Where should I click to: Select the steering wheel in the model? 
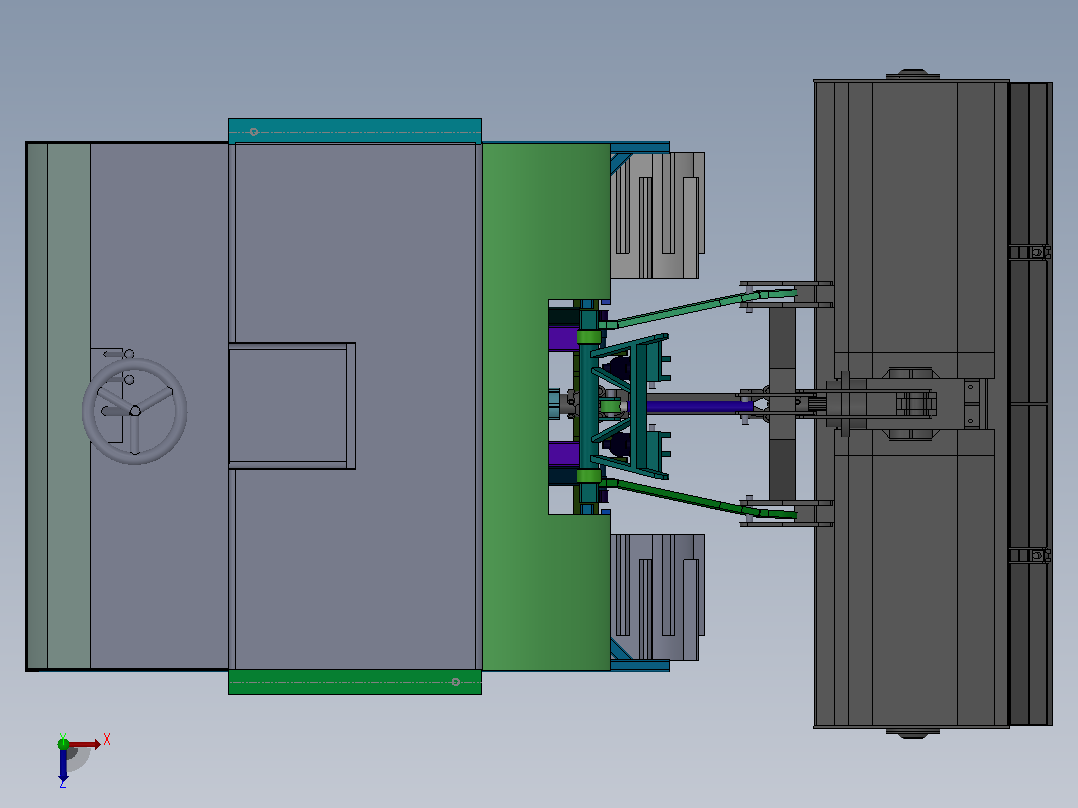click(135, 411)
